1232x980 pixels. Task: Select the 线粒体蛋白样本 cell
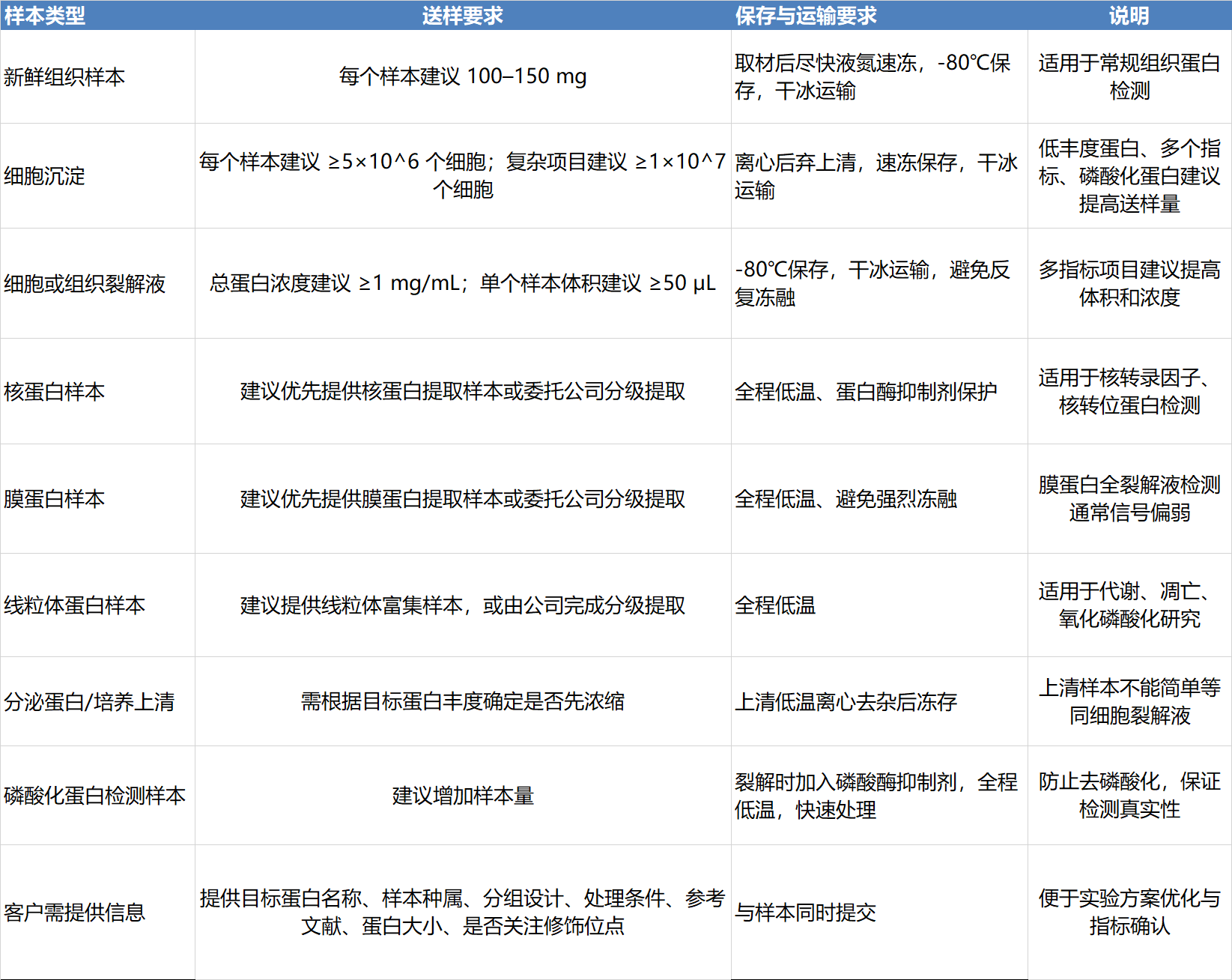click(x=75, y=605)
